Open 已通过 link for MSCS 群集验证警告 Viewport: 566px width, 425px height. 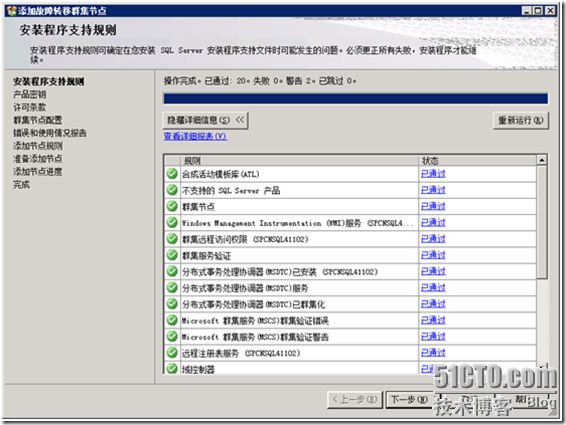click(x=433, y=336)
